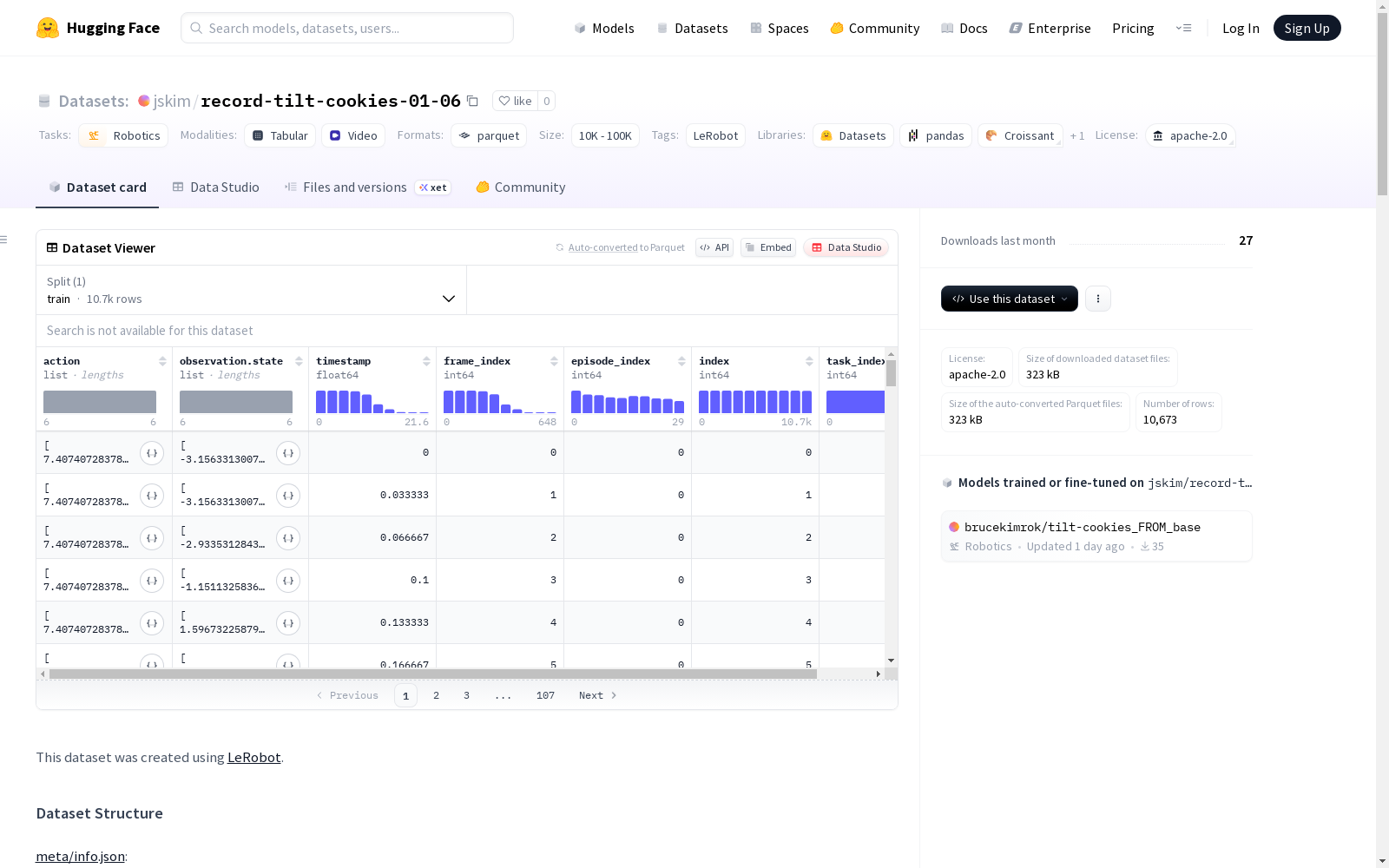Click the Auto-converted to Parquet link
This screenshot has height=868, width=1389.
point(627,247)
